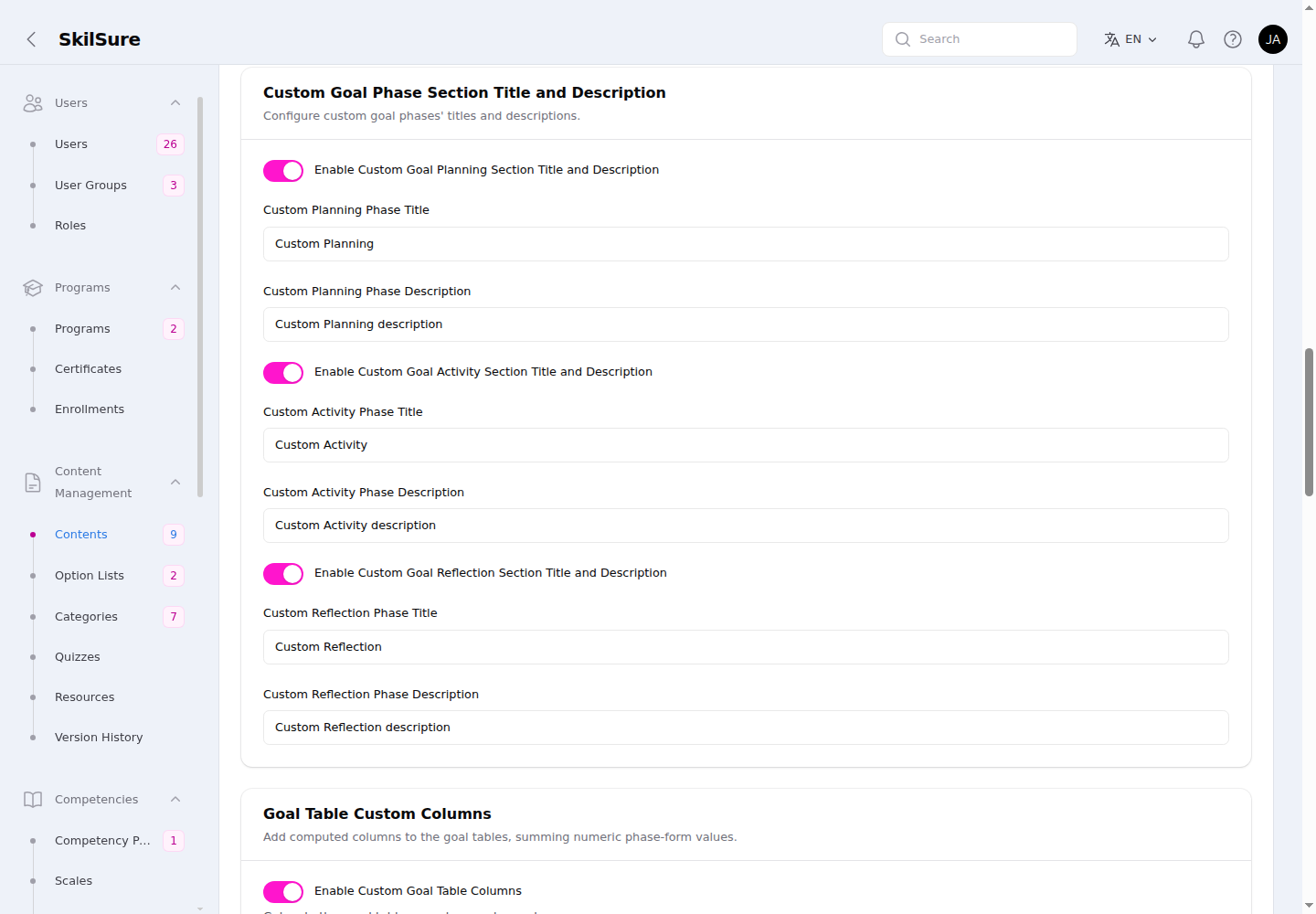This screenshot has height=914, width=1316.
Task: Click the back arrow icon
Action: (x=31, y=39)
